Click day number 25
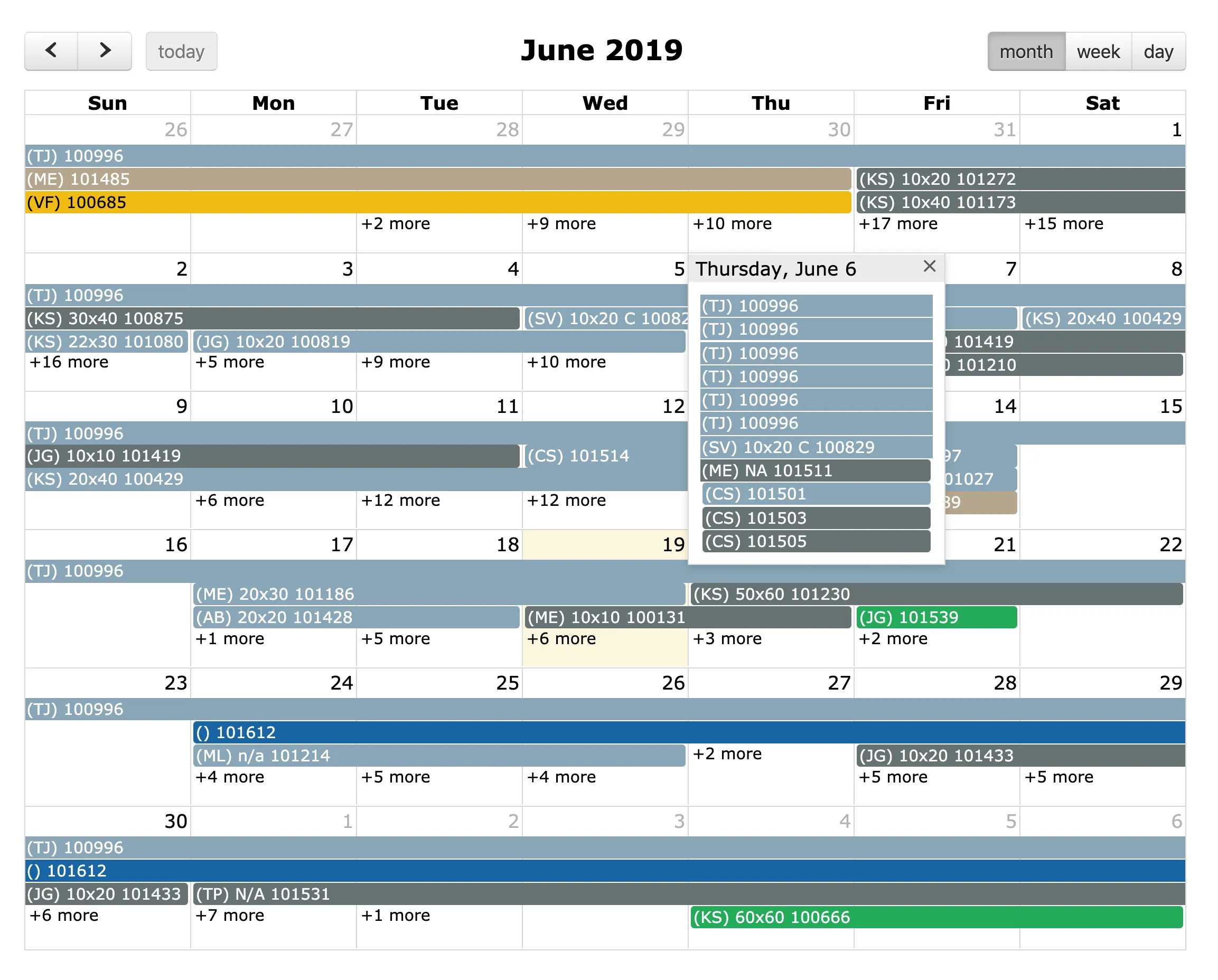Viewport: 1218px width, 980px height. tap(507, 683)
